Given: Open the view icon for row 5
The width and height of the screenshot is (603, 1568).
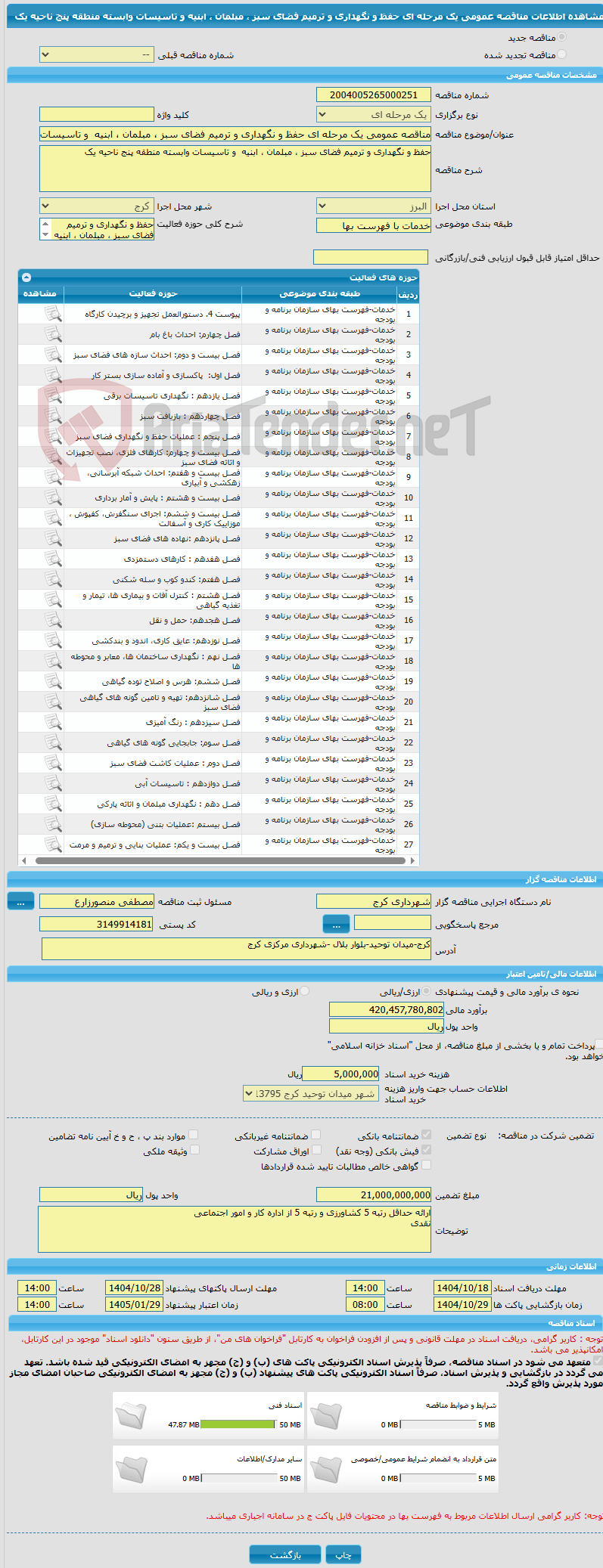Looking at the screenshot, I should click(x=53, y=395).
